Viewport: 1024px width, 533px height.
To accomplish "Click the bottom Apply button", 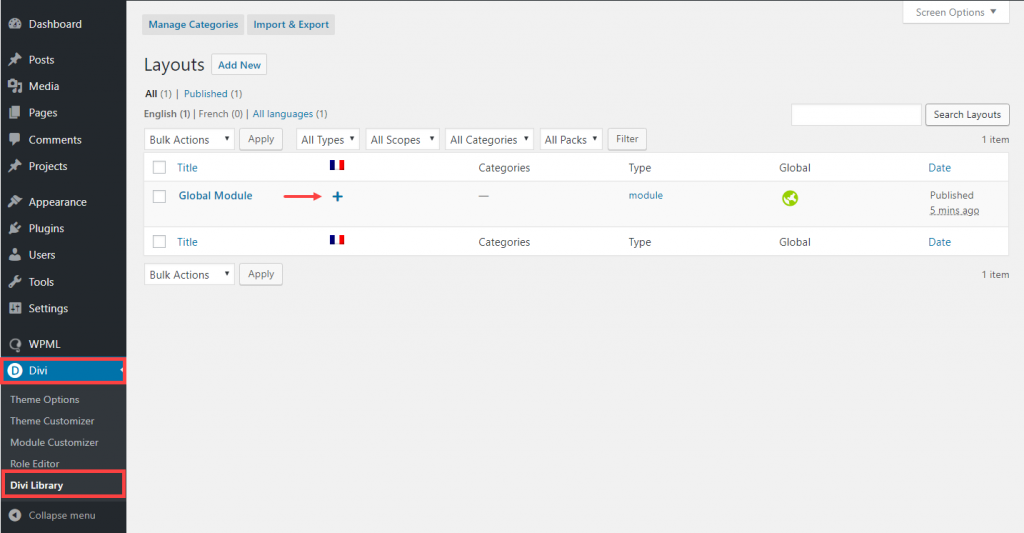I will tap(261, 274).
